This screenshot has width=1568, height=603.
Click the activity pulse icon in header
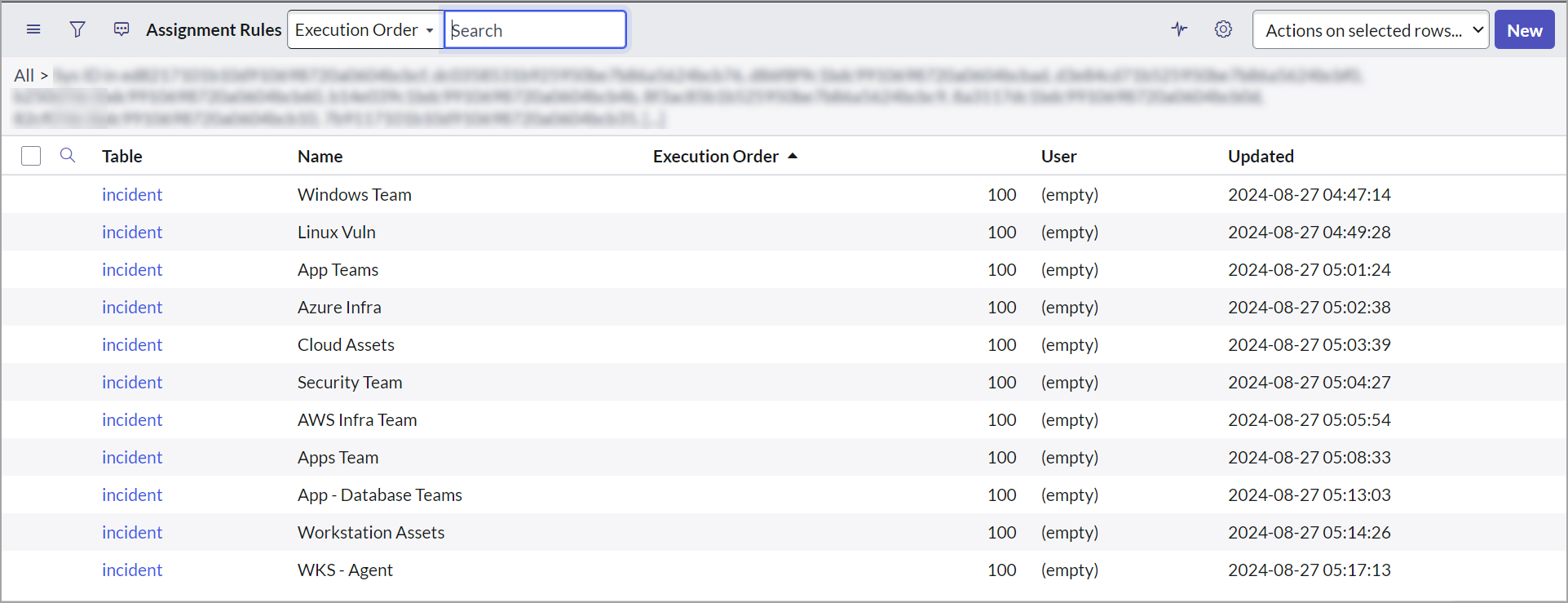(x=1179, y=29)
